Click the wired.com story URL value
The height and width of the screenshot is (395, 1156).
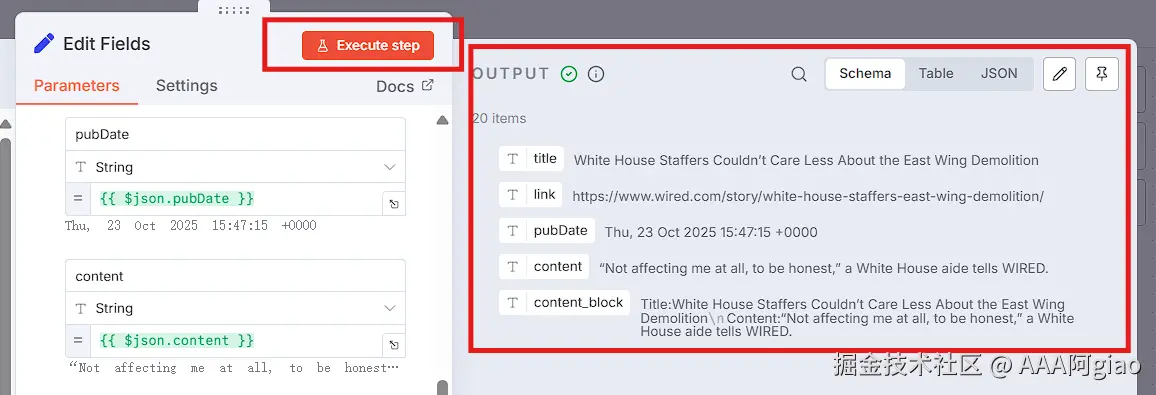pyautogui.click(x=808, y=197)
